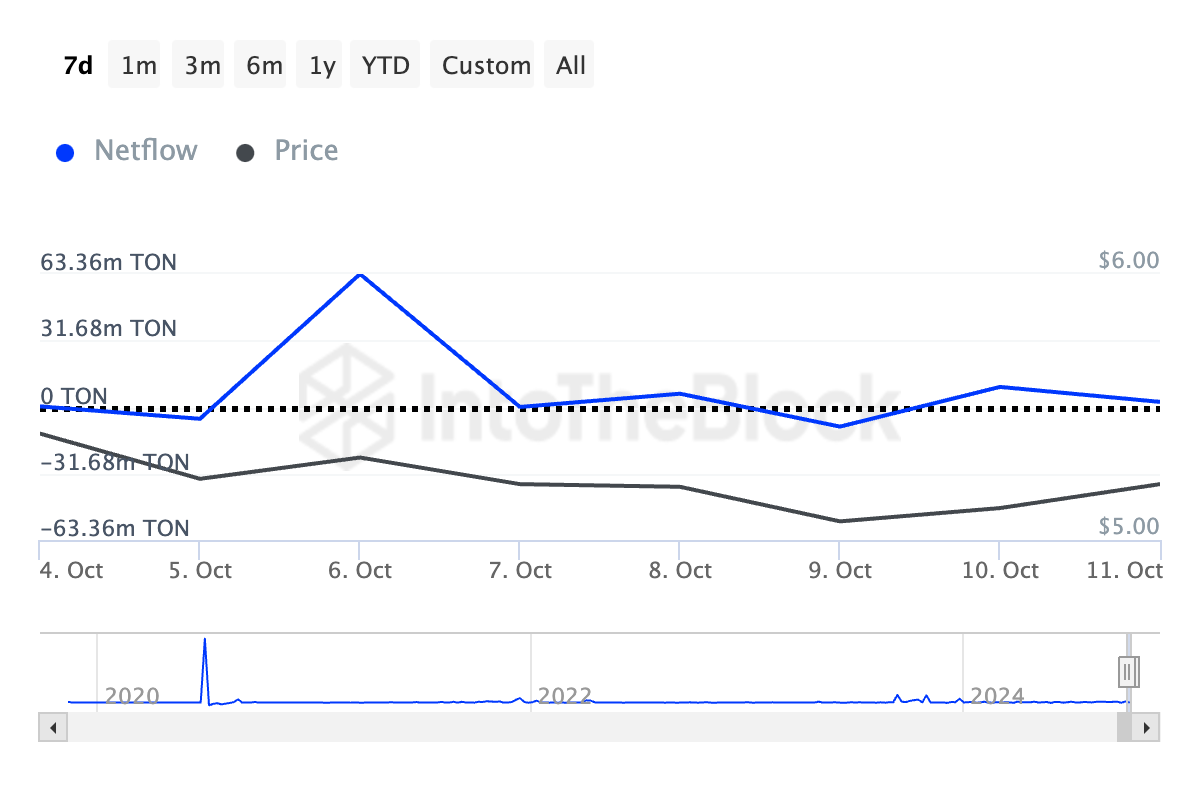This screenshot has height=800, width=1200.
Task: Switch to the 1m time range
Action: [x=139, y=66]
